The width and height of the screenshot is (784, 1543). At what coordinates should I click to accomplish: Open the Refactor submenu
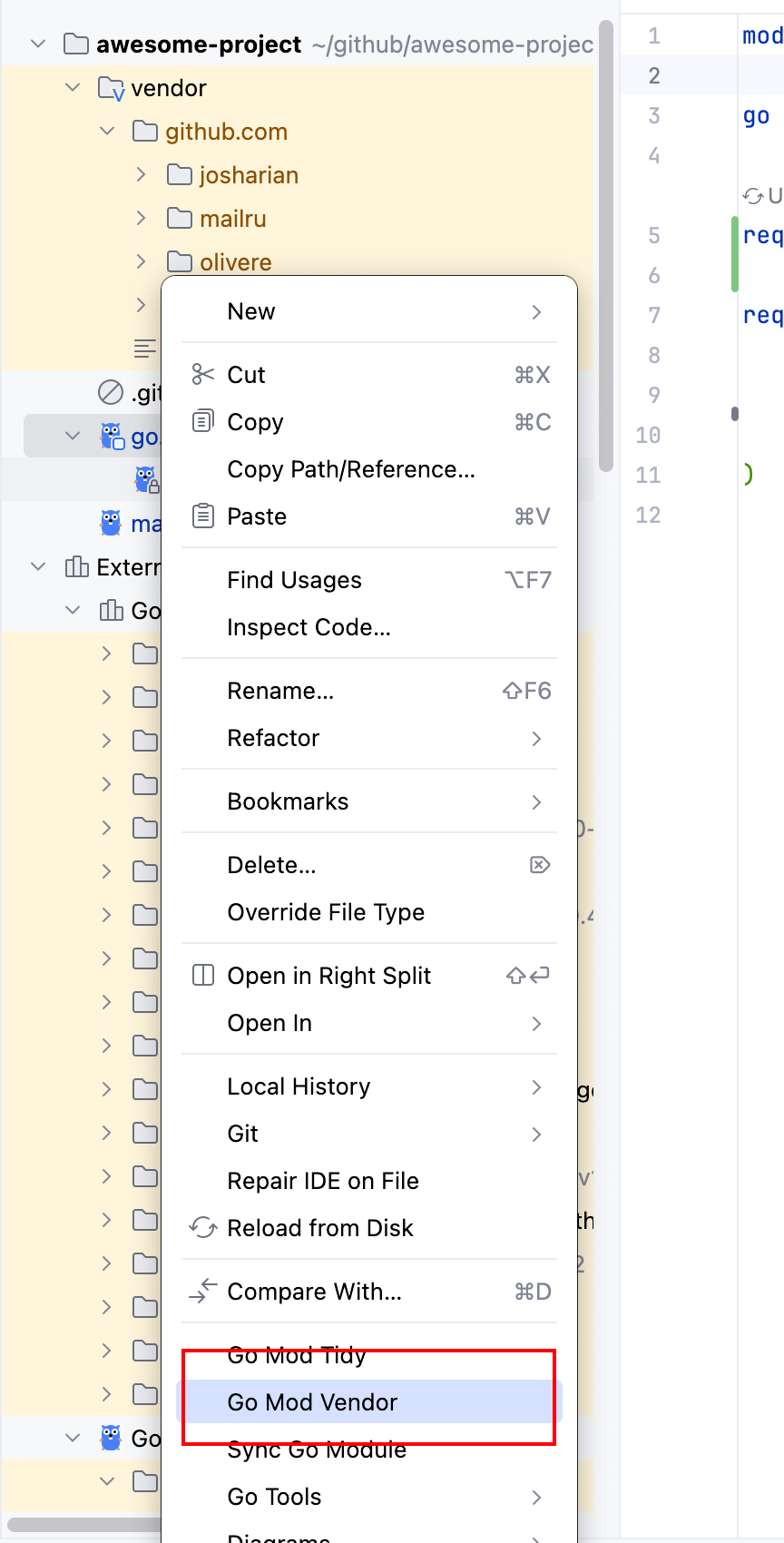click(273, 738)
